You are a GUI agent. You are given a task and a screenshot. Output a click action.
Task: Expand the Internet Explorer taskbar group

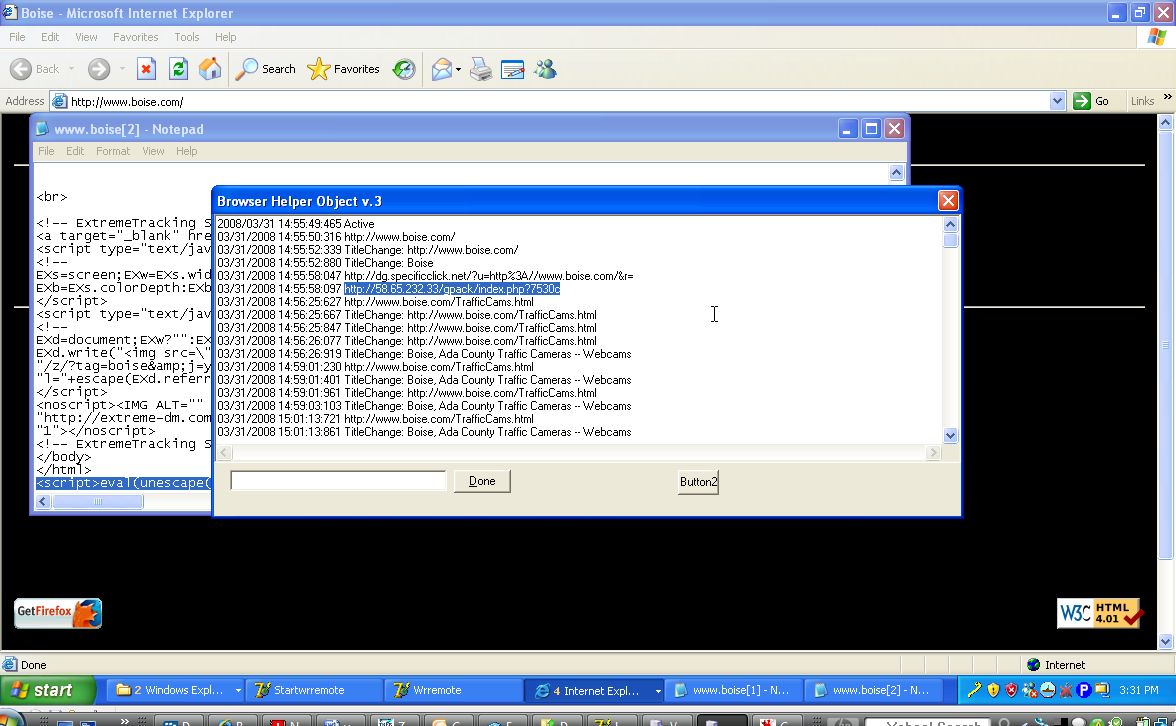658,690
